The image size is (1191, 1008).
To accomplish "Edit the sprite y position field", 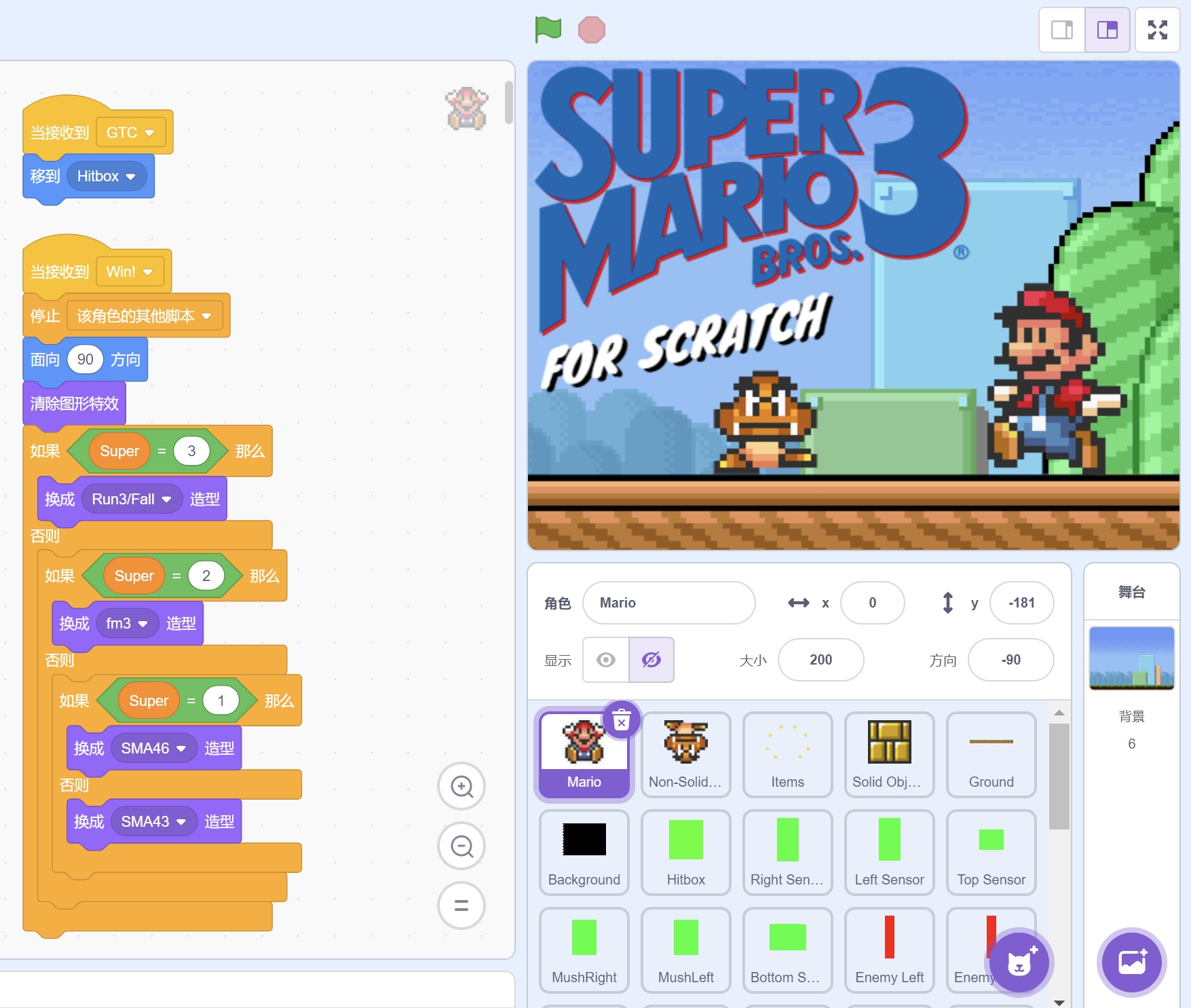I will pyautogui.click(x=1022, y=603).
